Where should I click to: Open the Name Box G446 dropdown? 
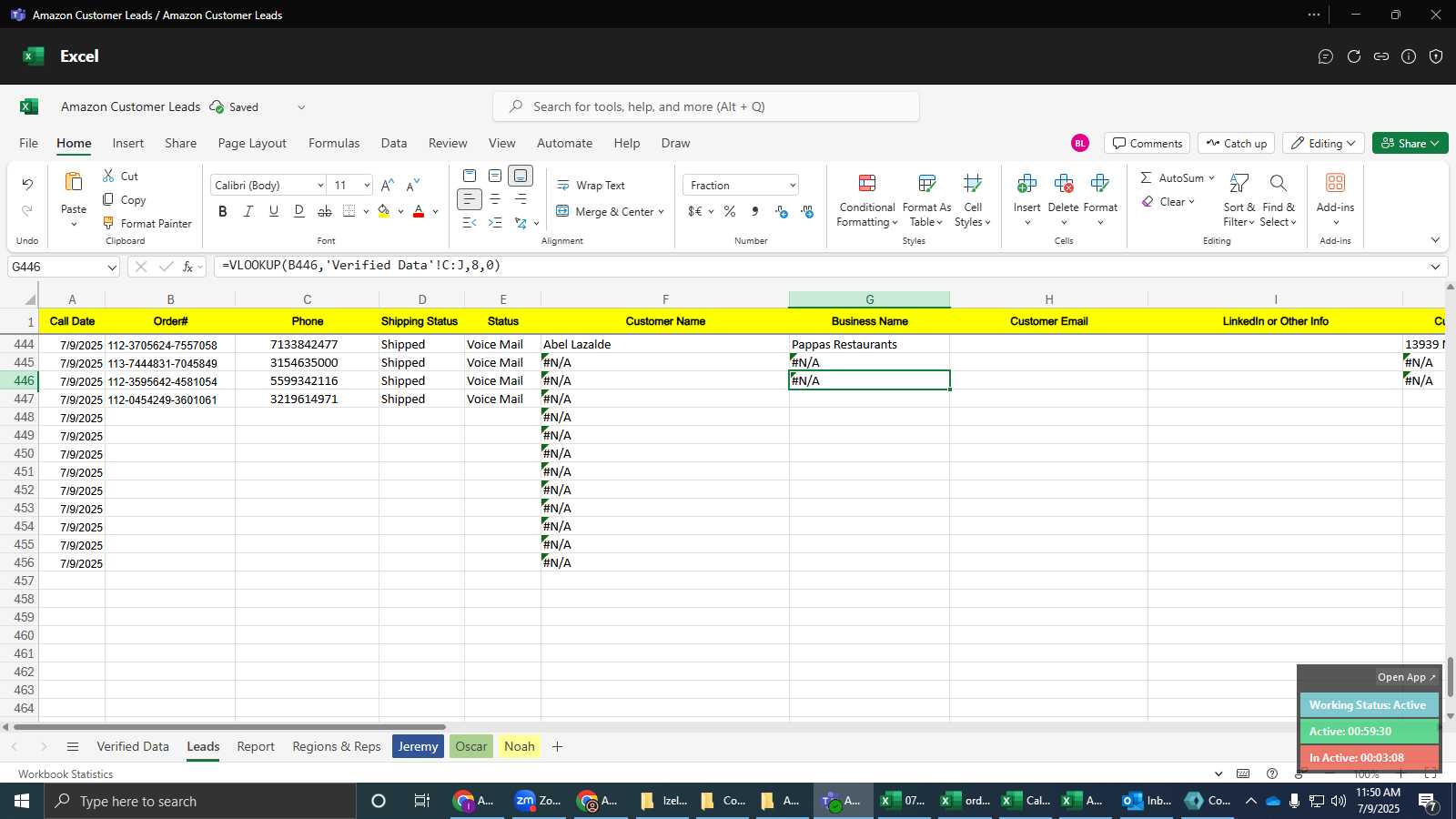point(112,268)
